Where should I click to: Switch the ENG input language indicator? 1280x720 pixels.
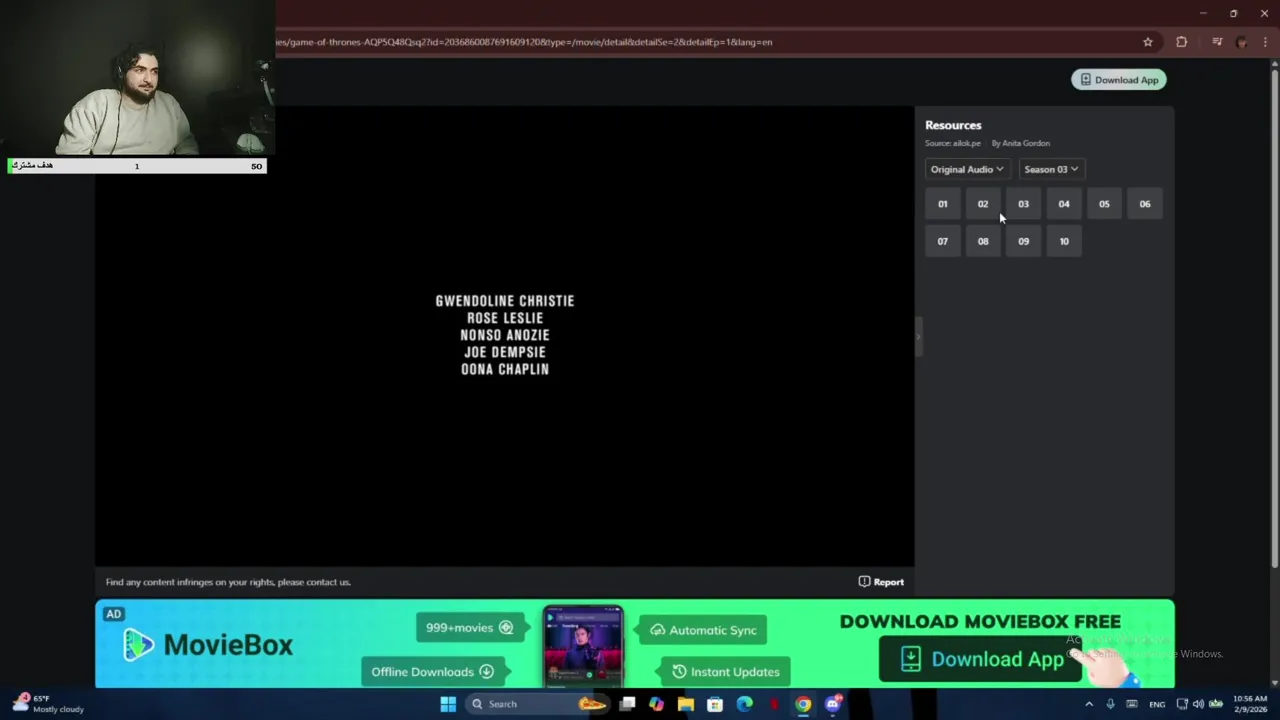[x=1157, y=704]
